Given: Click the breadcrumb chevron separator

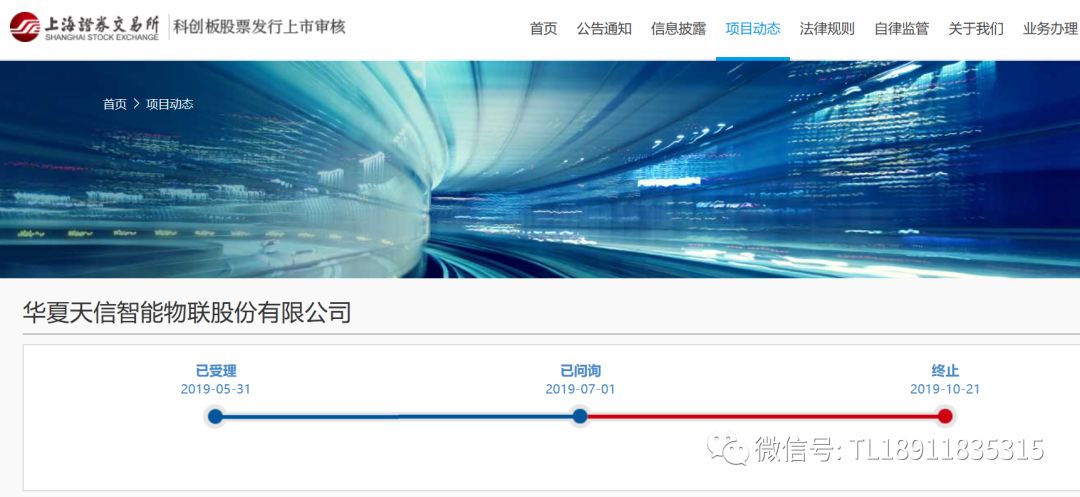Looking at the screenshot, I should click(x=136, y=104).
